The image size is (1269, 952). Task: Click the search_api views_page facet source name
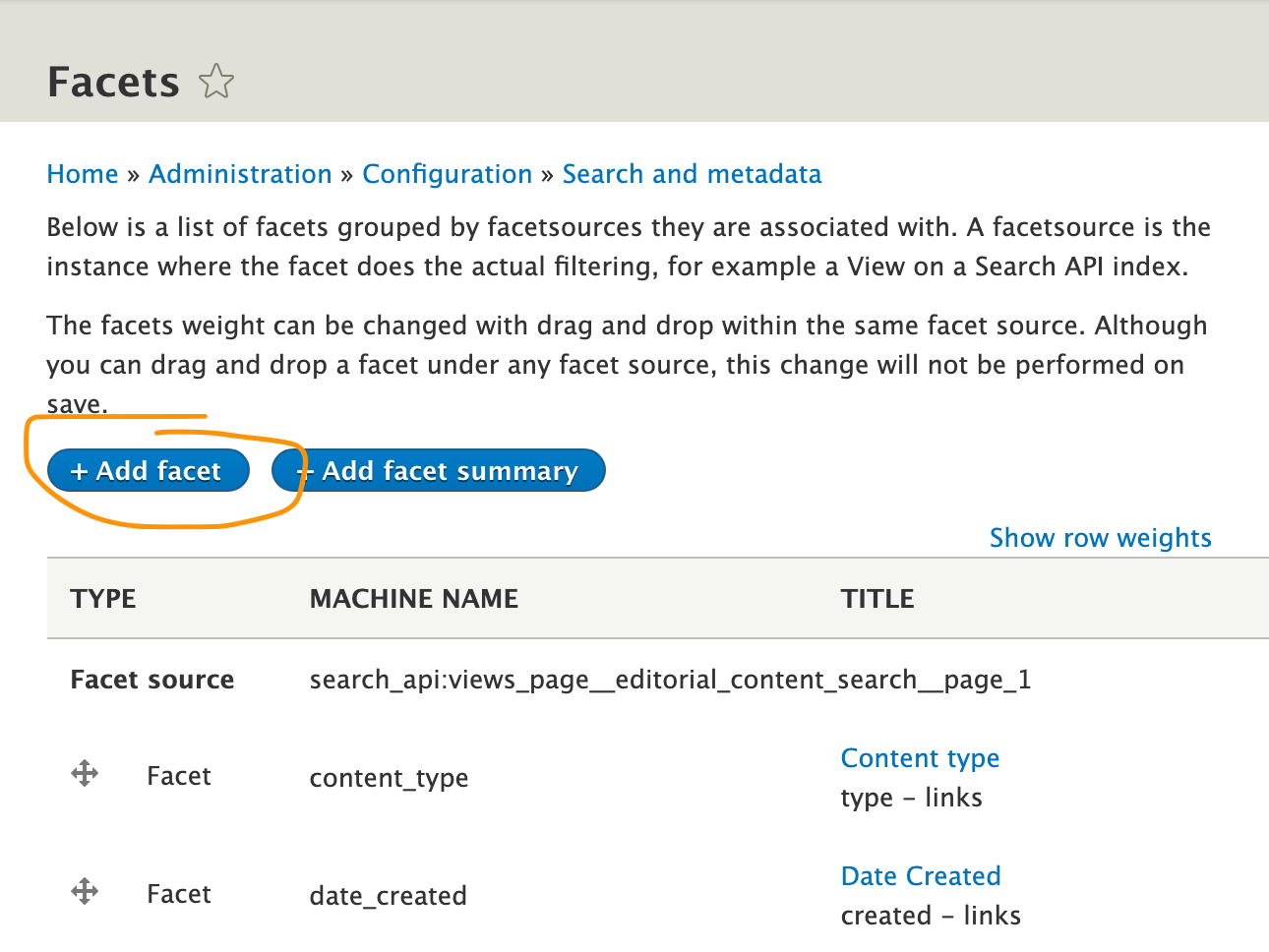pyautogui.click(x=670, y=680)
